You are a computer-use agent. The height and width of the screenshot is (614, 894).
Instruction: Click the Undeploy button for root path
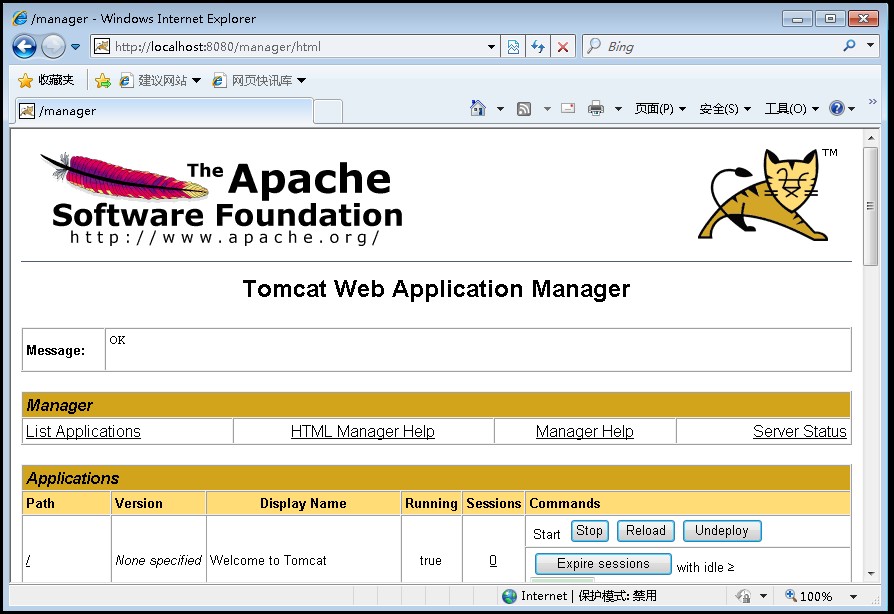[x=721, y=531]
